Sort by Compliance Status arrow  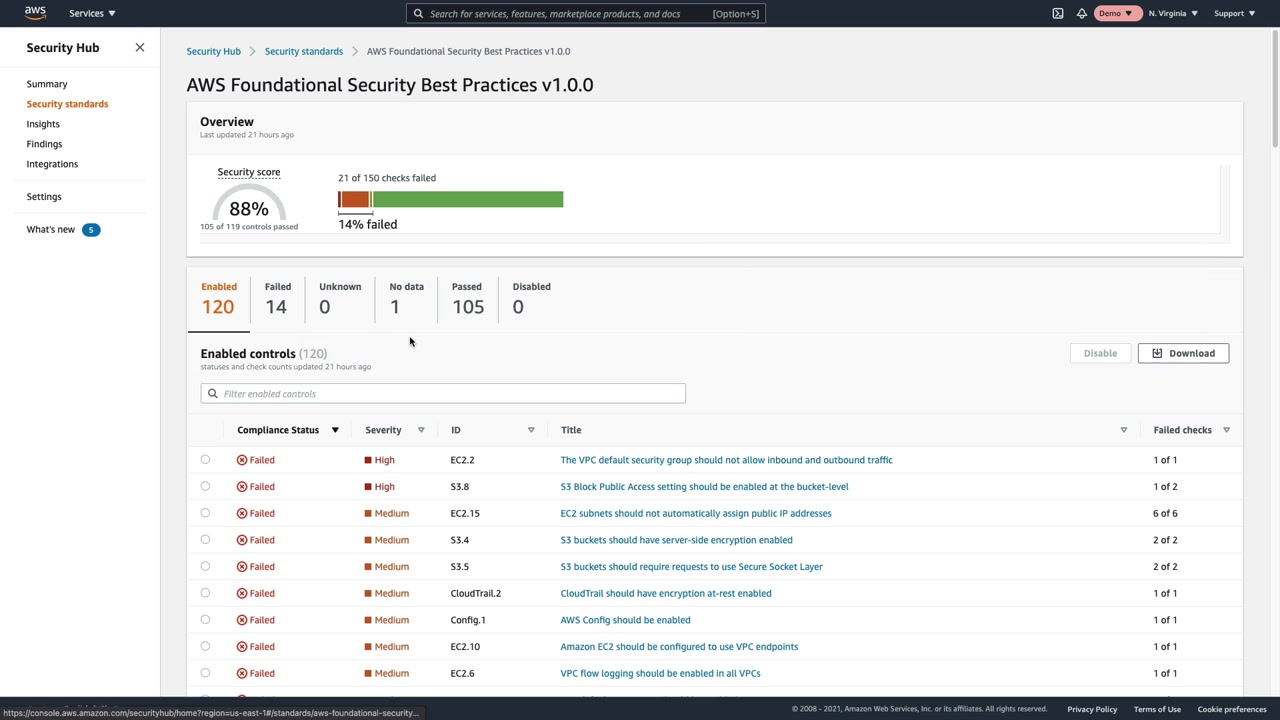335,430
